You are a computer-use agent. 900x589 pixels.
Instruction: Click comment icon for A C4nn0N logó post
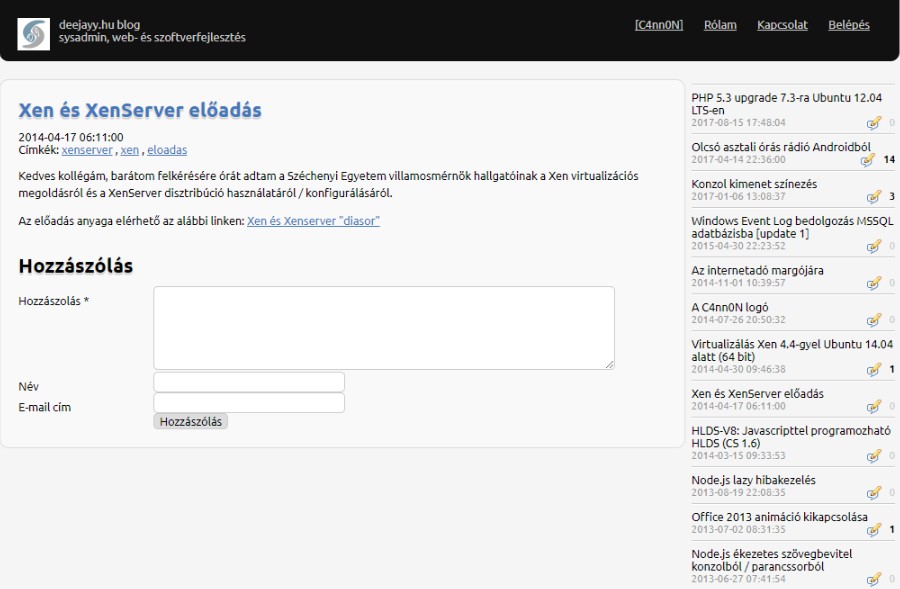874,320
